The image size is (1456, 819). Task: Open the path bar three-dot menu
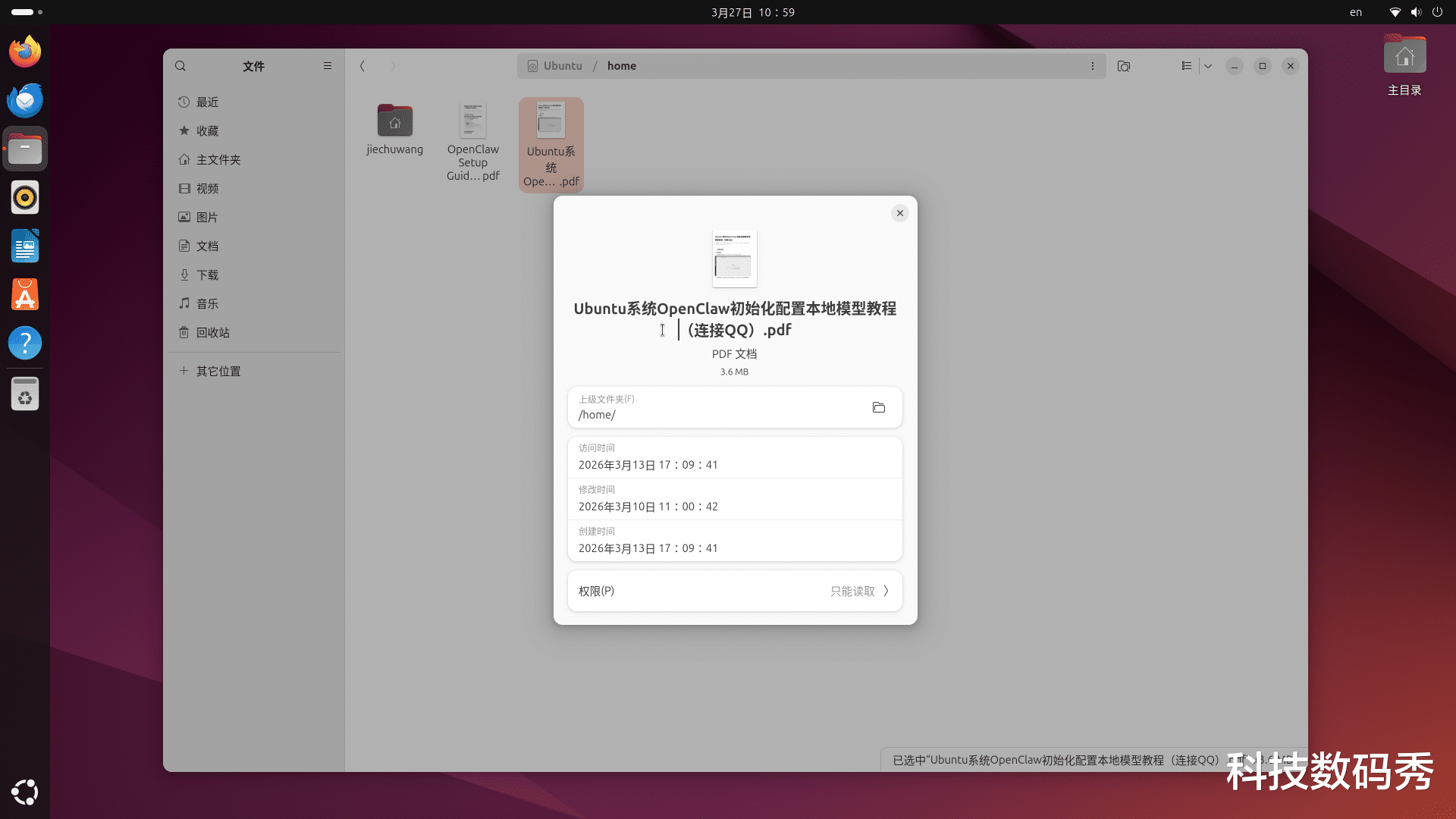1093,66
